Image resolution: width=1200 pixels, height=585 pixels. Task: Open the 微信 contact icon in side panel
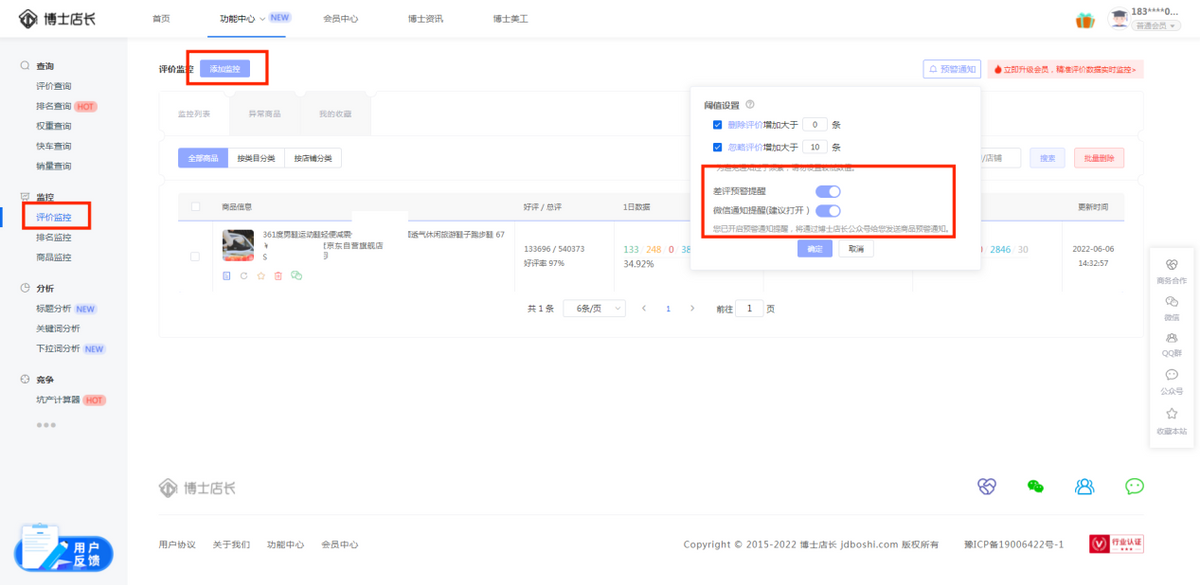1171,302
